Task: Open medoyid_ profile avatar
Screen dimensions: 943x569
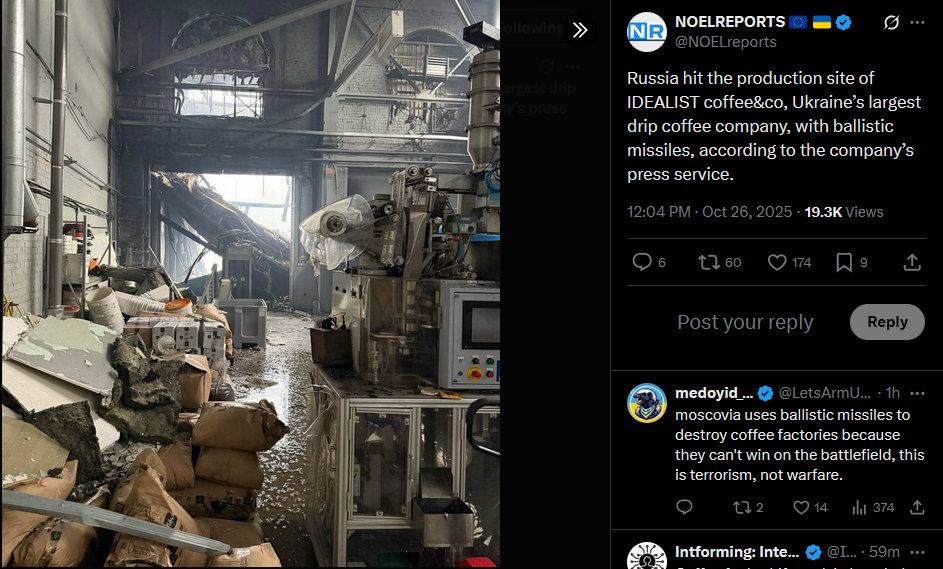Action: click(647, 403)
